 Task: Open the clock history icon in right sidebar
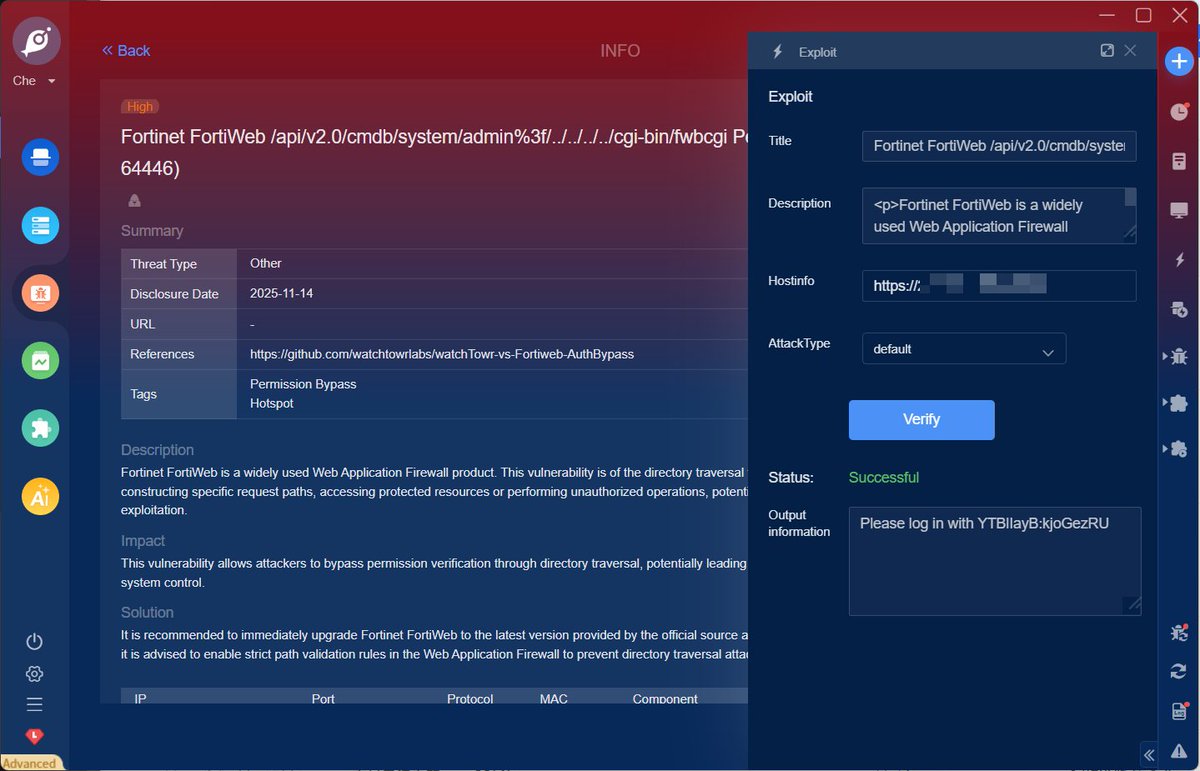[x=1179, y=111]
